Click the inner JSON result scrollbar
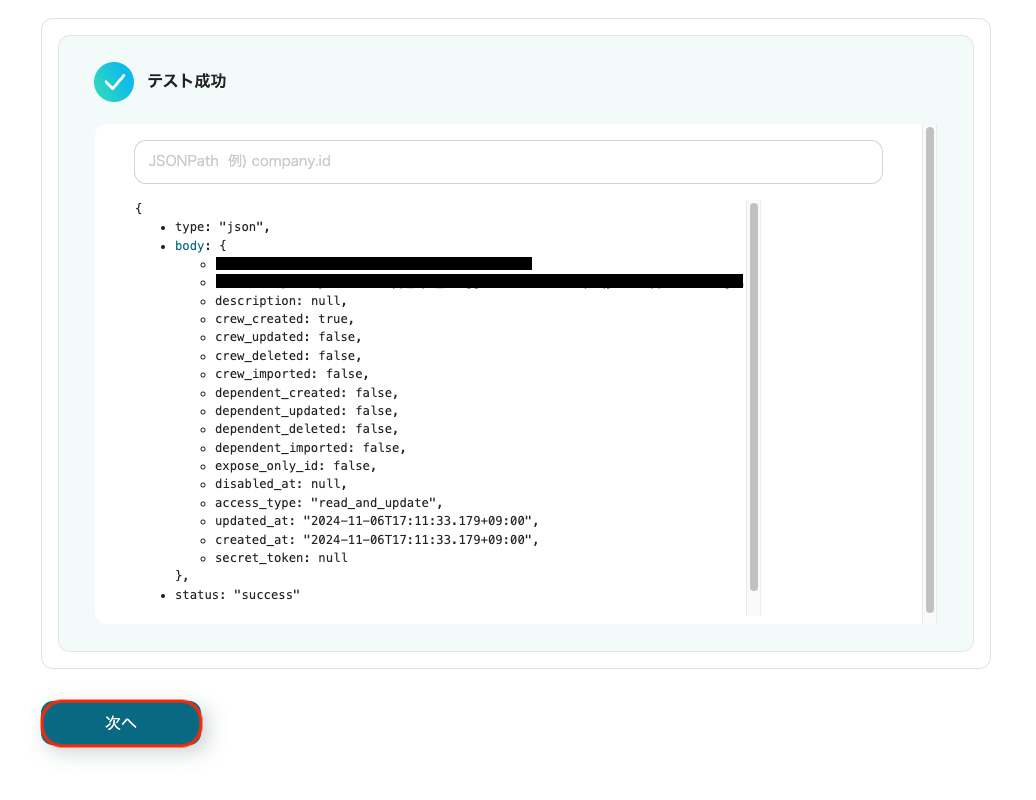The width and height of the screenshot is (1036, 800). [x=754, y=397]
